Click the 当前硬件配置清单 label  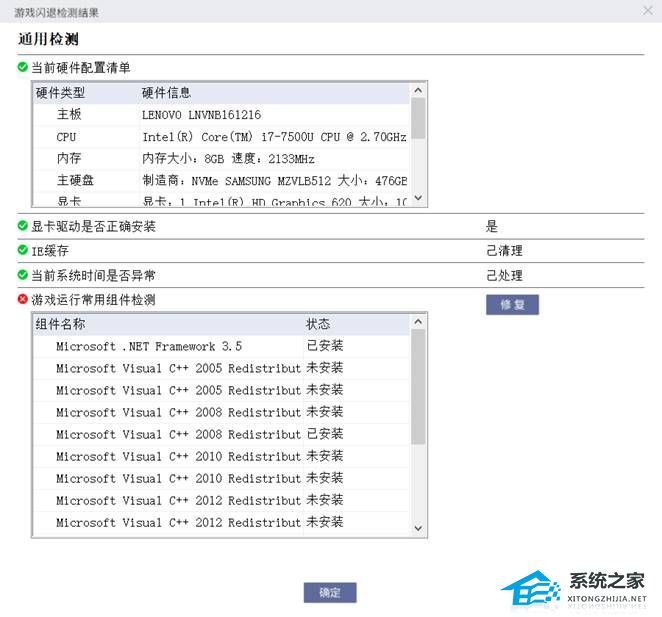(81, 68)
